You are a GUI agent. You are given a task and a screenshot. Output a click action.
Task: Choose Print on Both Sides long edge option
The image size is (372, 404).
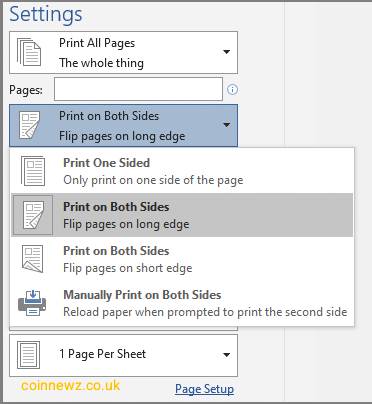182,215
